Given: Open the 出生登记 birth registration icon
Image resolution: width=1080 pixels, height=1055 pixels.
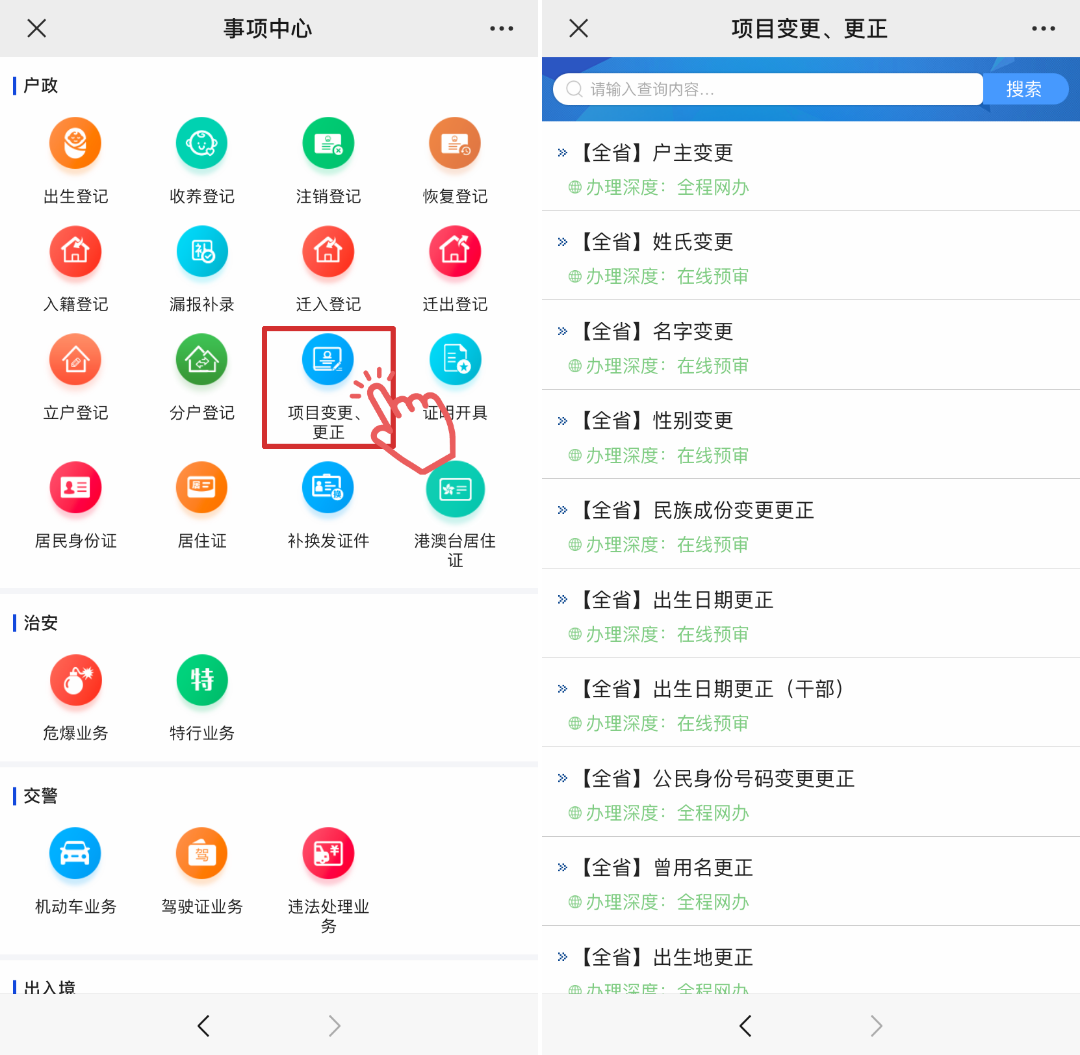Looking at the screenshot, I should [75, 144].
